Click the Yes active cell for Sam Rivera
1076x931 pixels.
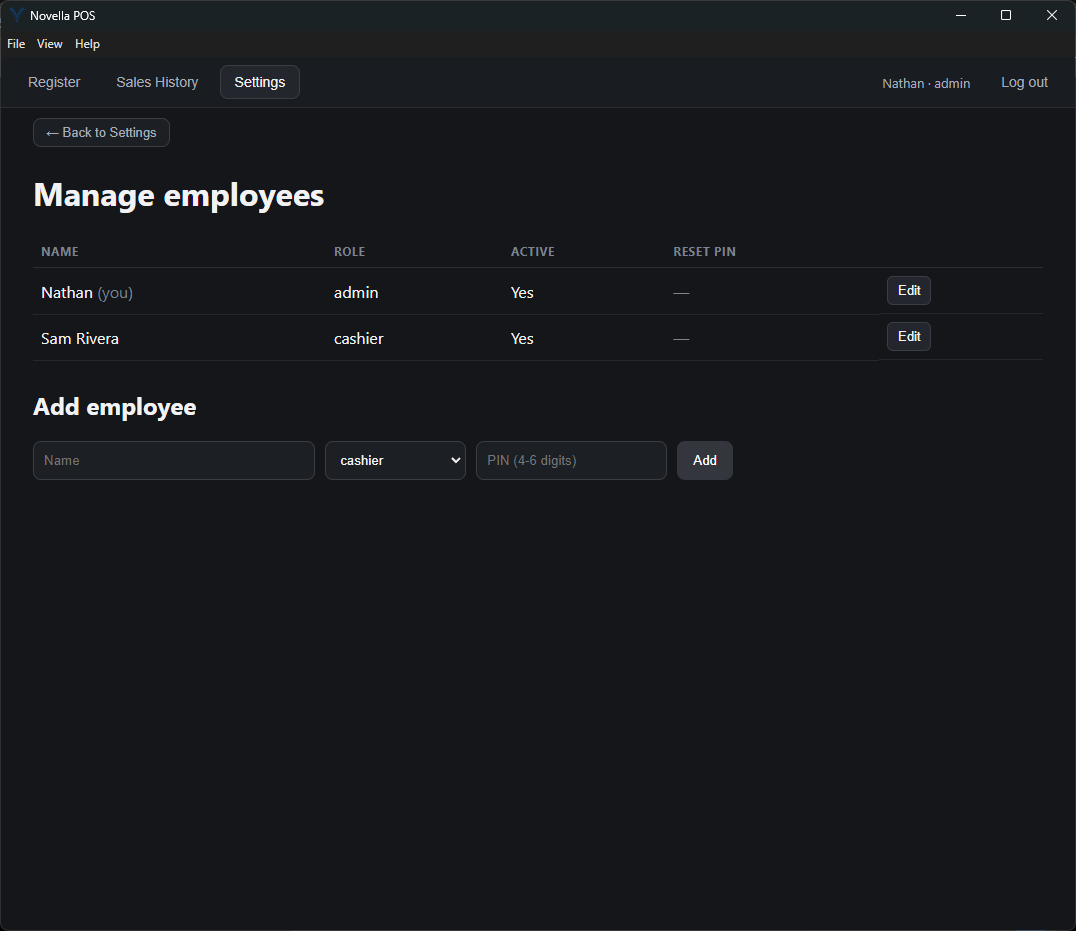pyautogui.click(x=522, y=339)
